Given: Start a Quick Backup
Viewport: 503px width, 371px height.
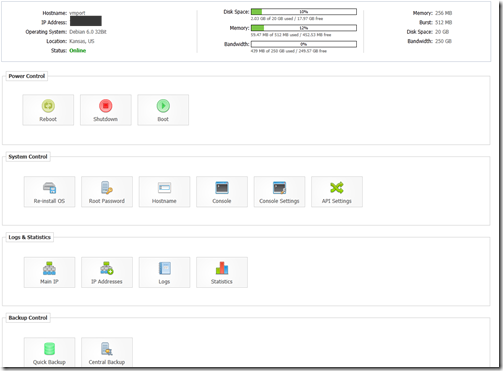Looking at the screenshot, I should [x=49, y=353].
